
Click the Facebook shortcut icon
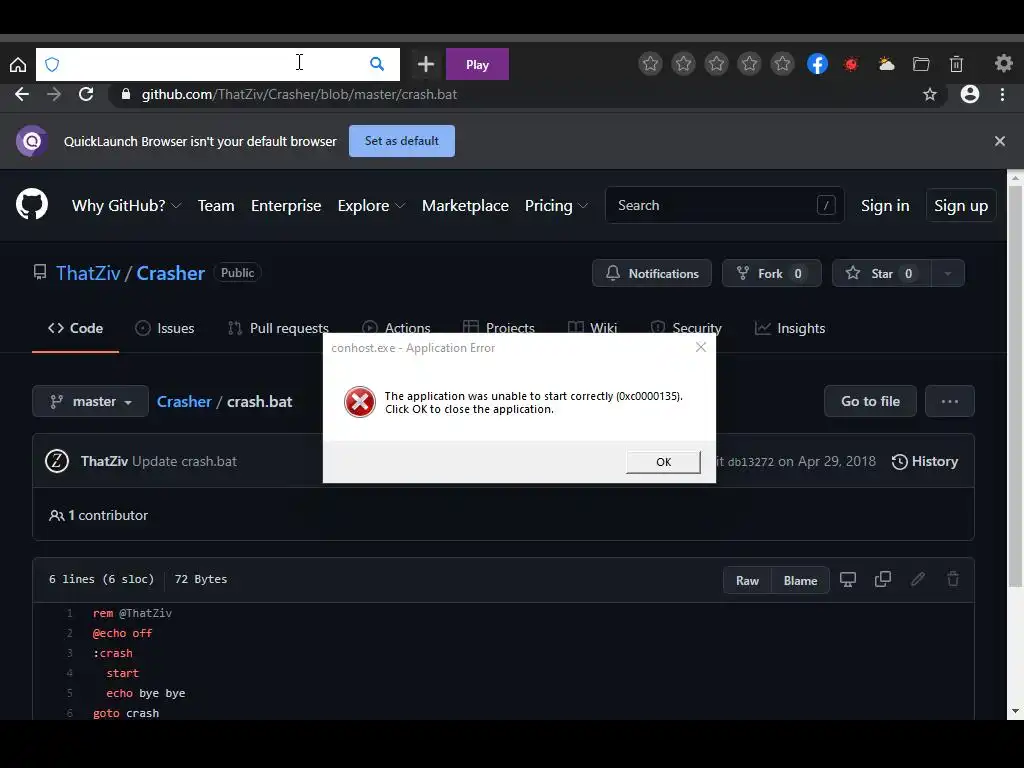[818, 63]
